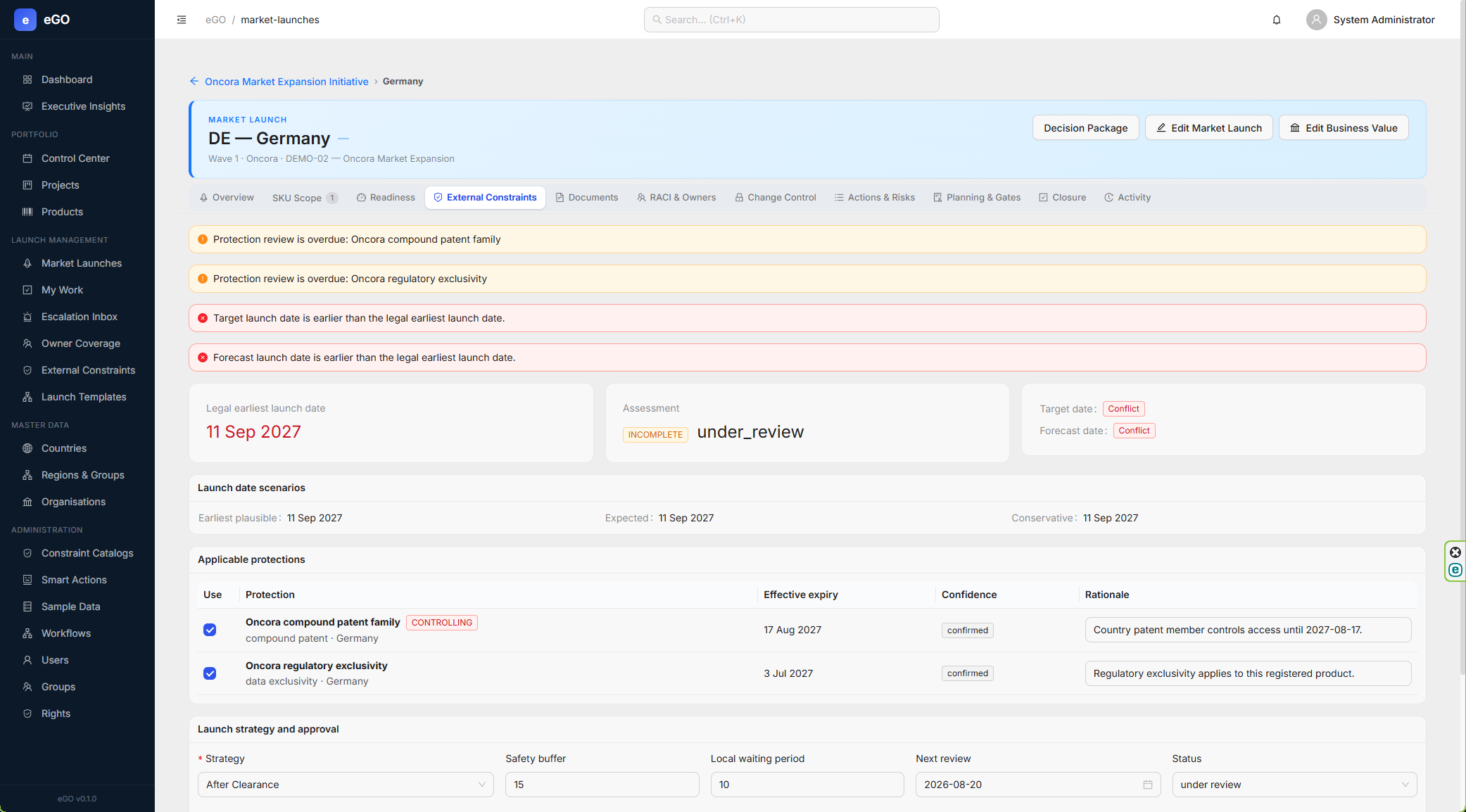Click the Regions & Groups icon

point(27,475)
